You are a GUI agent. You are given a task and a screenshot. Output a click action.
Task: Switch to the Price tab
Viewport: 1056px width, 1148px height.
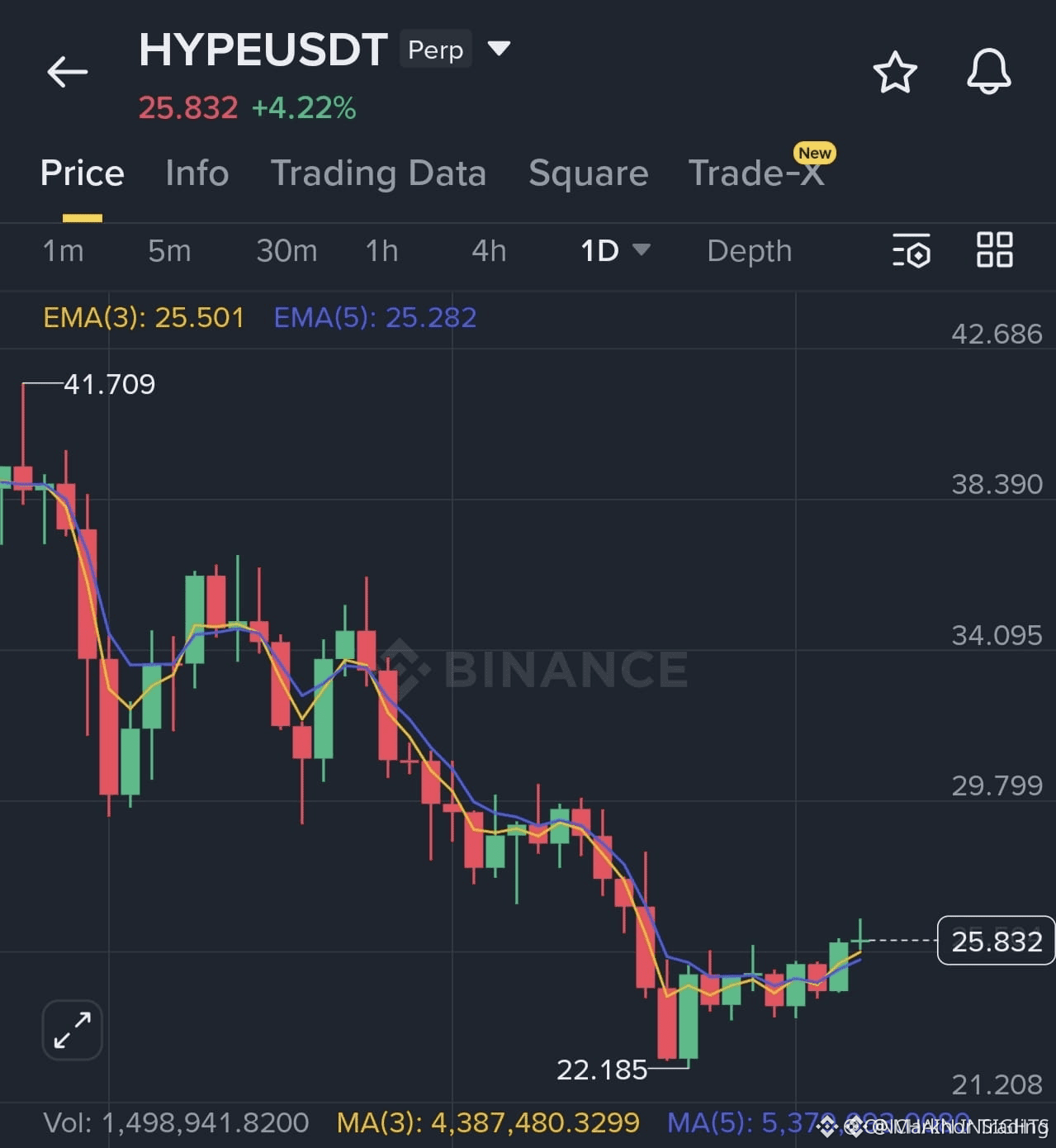83,173
